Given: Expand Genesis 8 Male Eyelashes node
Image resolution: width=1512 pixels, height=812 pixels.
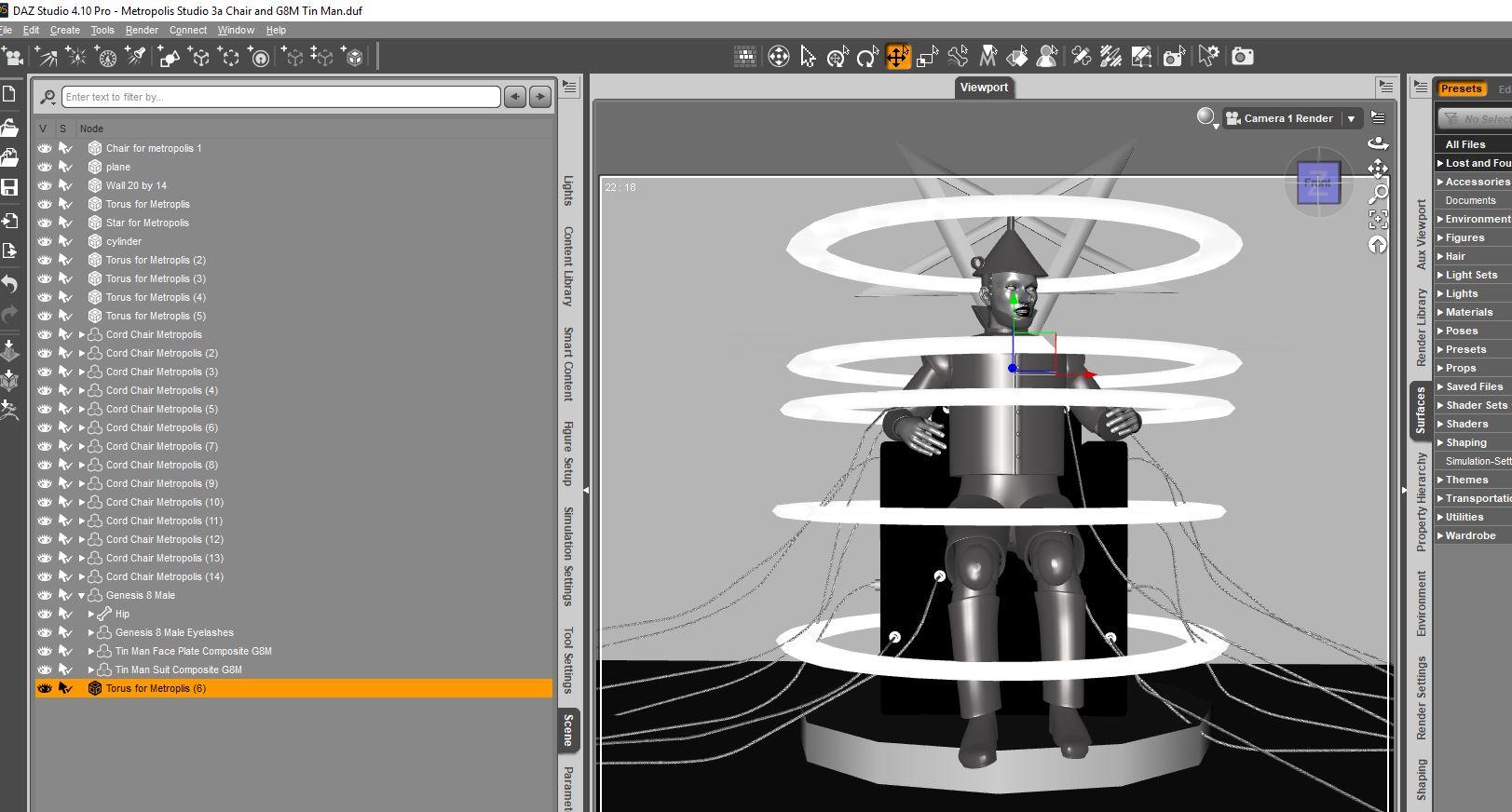Looking at the screenshot, I should pyautogui.click(x=91, y=632).
